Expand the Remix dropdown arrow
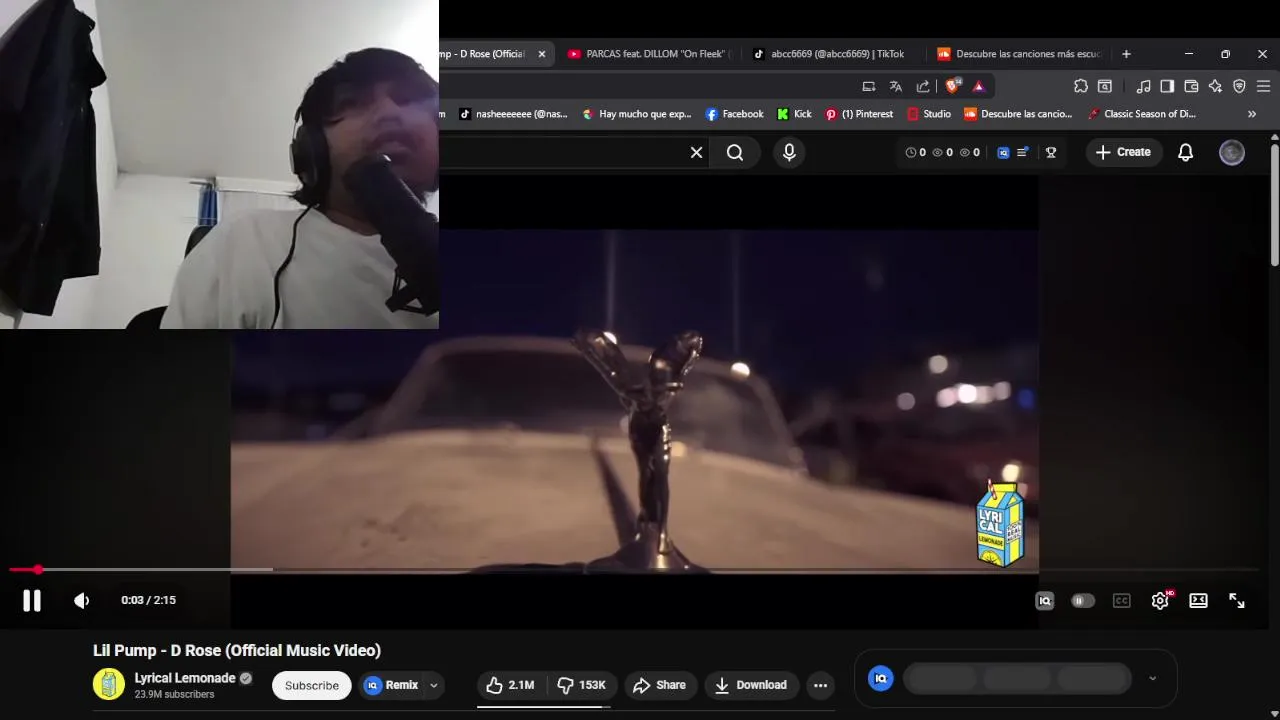This screenshot has width=1280, height=720. point(434,685)
